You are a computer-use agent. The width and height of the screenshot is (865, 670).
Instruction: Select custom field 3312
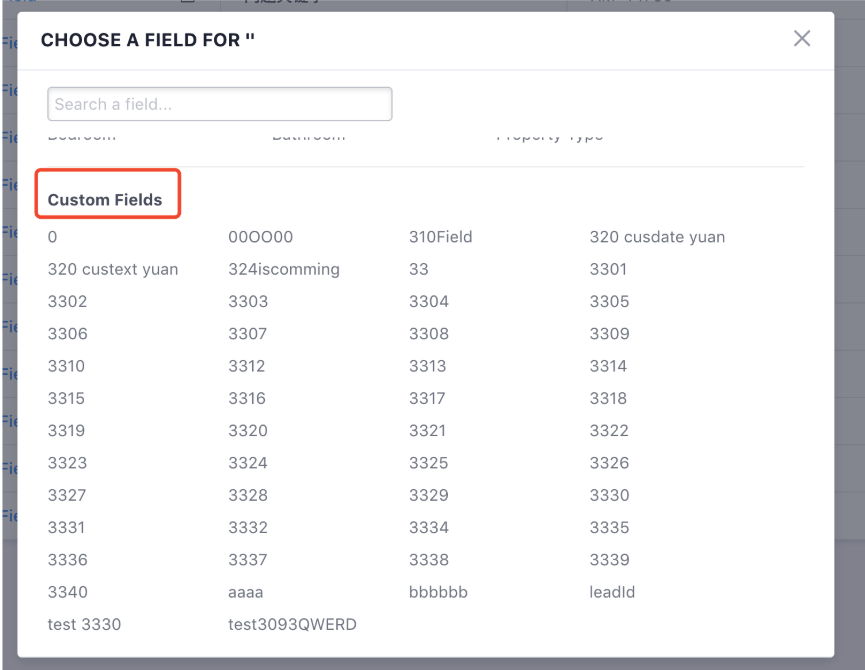pyautogui.click(x=247, y=366)
